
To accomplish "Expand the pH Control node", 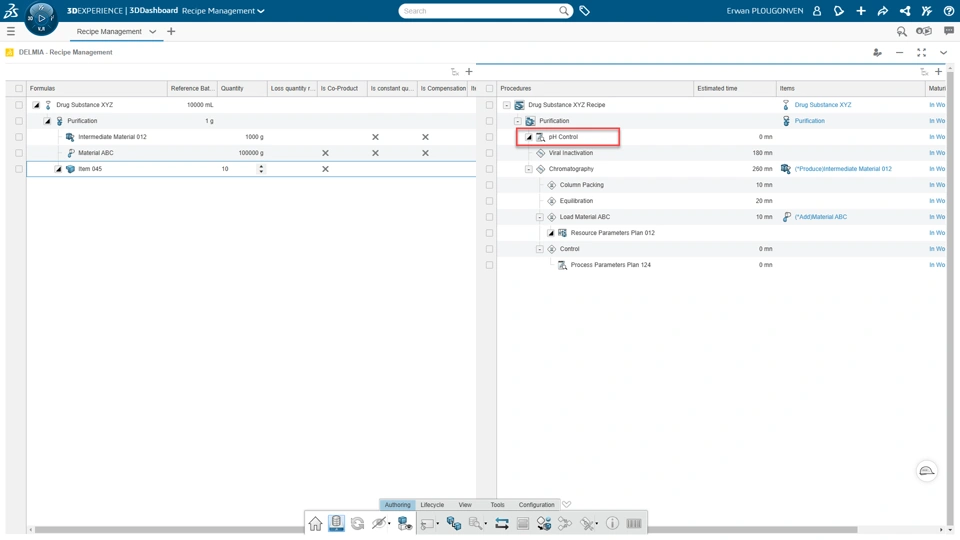I will click(529, 137).
